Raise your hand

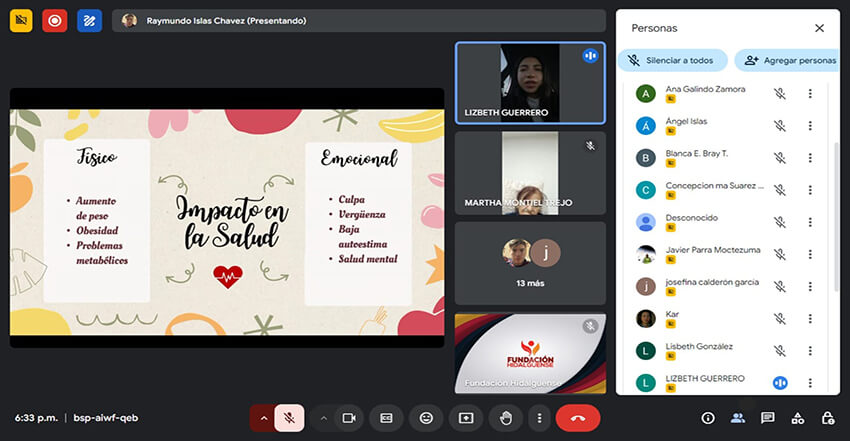(x=506, y=417)
